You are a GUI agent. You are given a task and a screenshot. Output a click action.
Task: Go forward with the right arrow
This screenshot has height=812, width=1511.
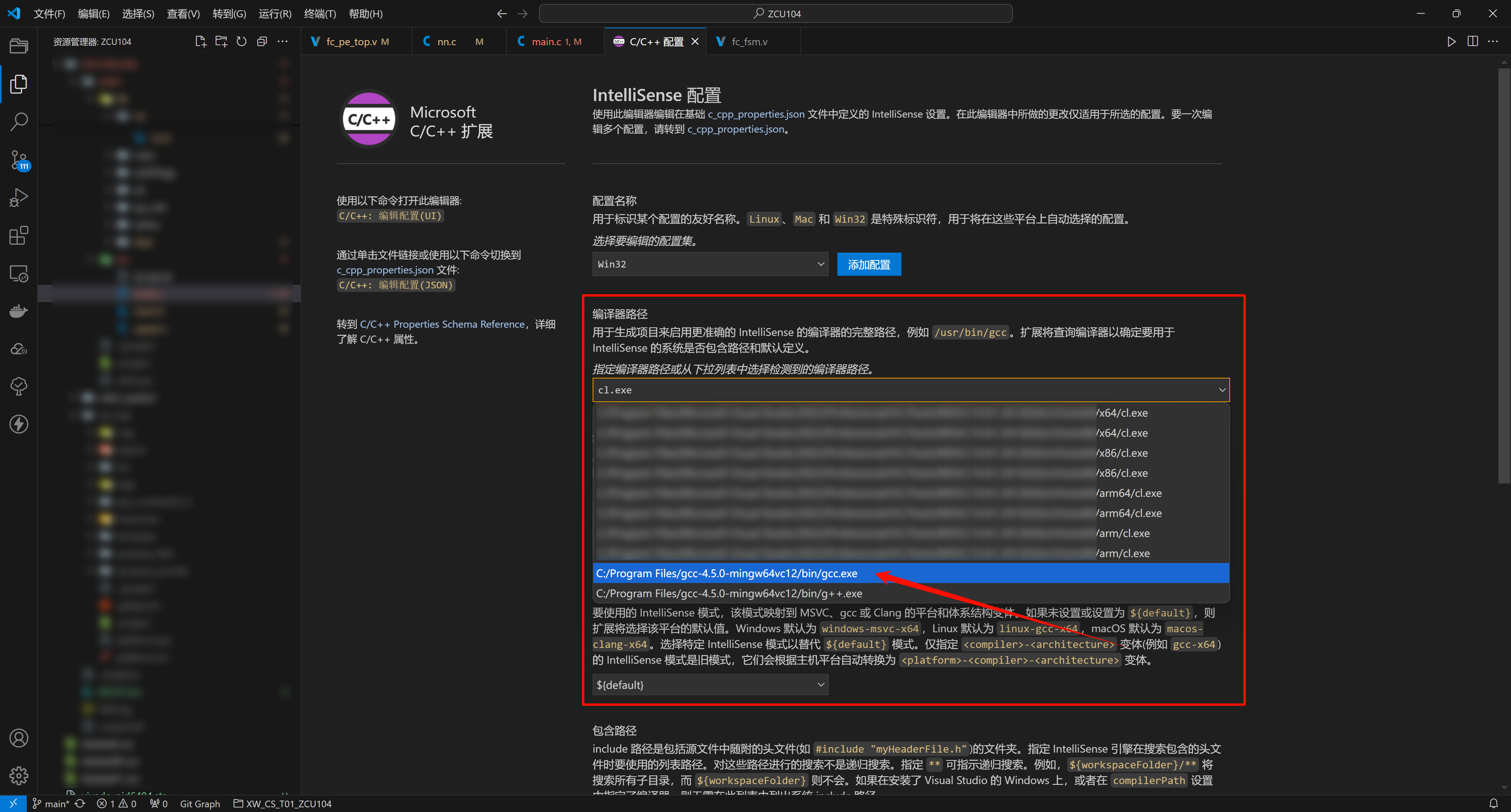coord(523,13)
